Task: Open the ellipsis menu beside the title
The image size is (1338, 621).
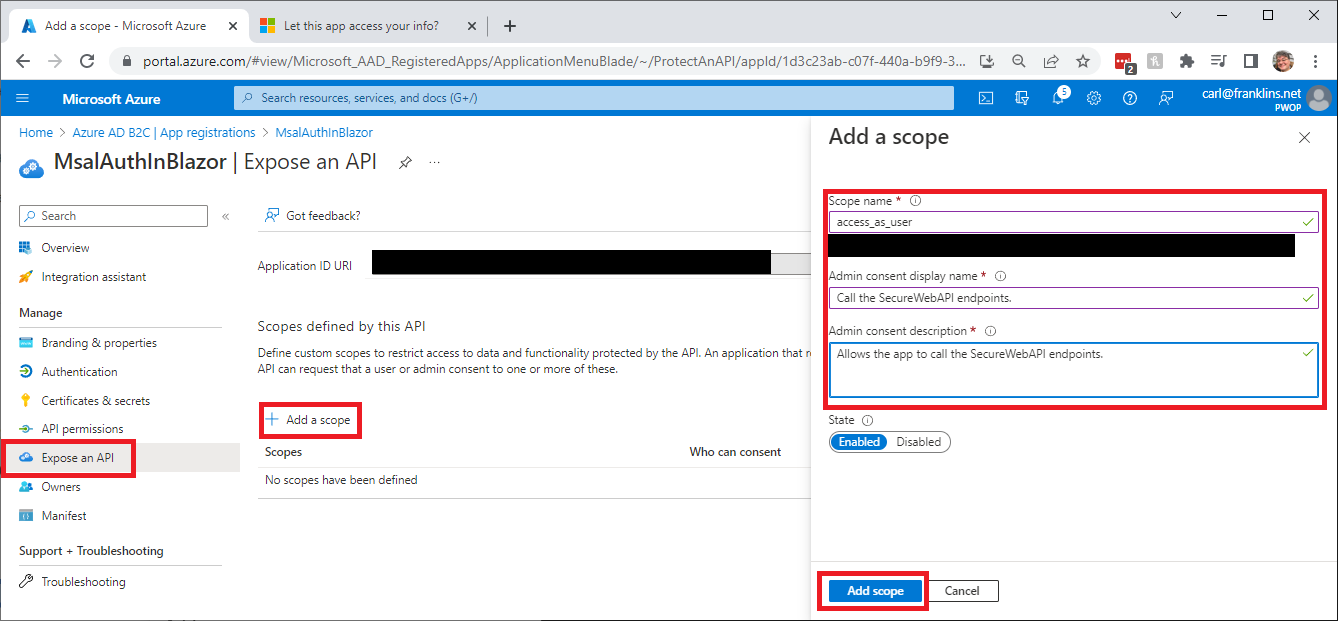Action: [435, 162]
